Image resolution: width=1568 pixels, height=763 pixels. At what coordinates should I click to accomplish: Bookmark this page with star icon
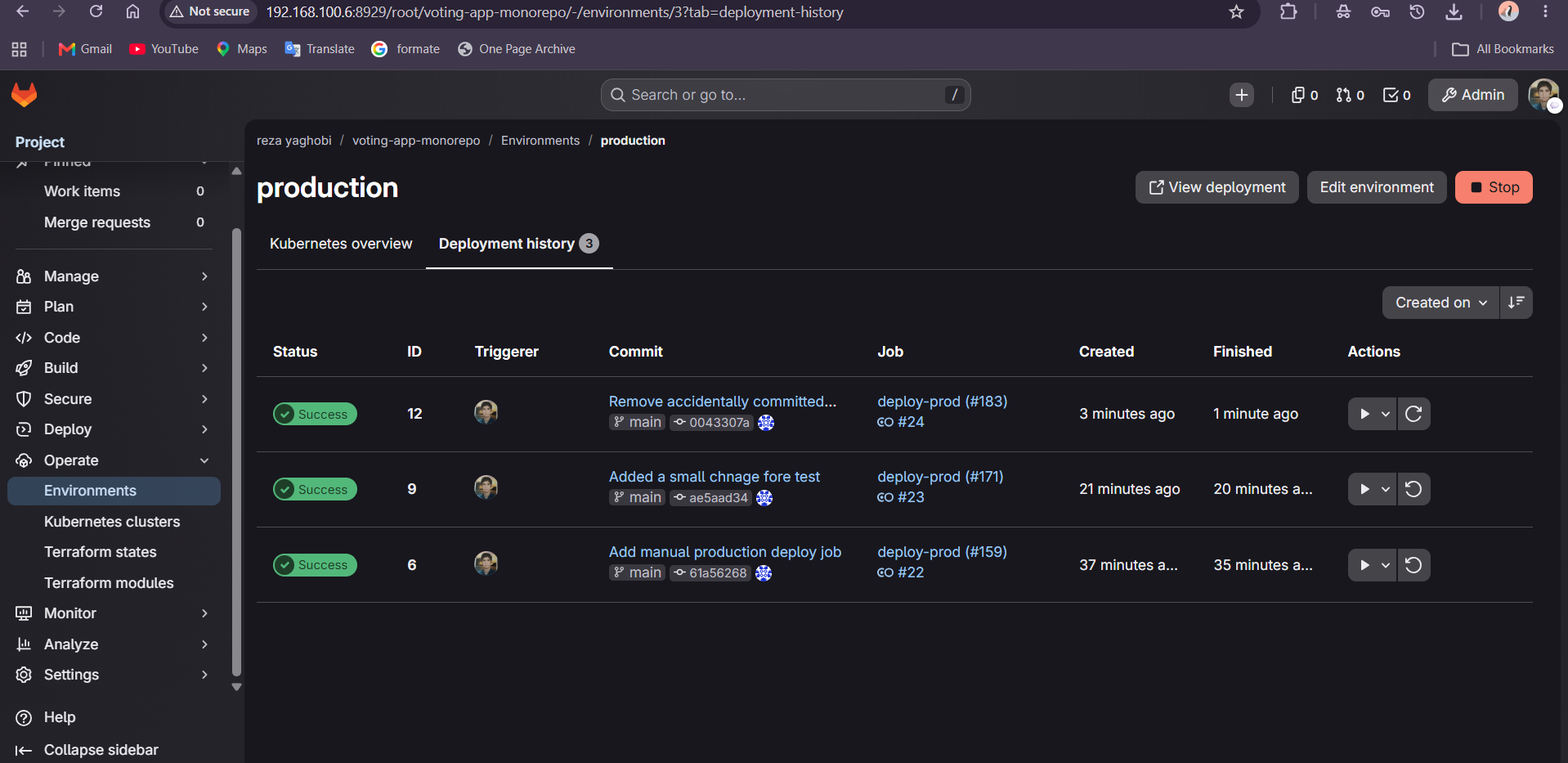(x=1236, y=11)
